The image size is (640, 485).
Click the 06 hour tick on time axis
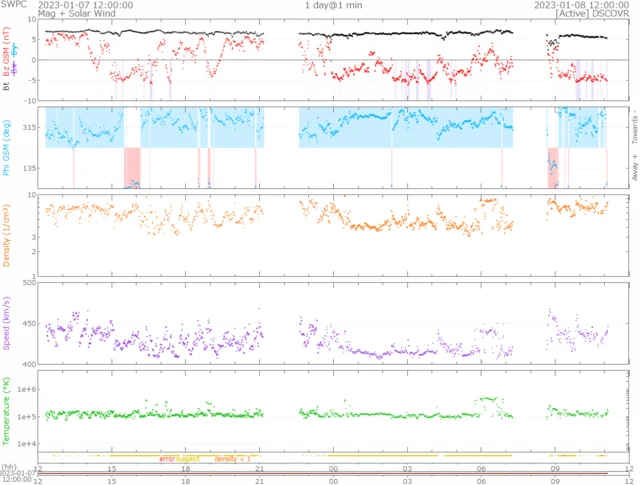(482, 468)
